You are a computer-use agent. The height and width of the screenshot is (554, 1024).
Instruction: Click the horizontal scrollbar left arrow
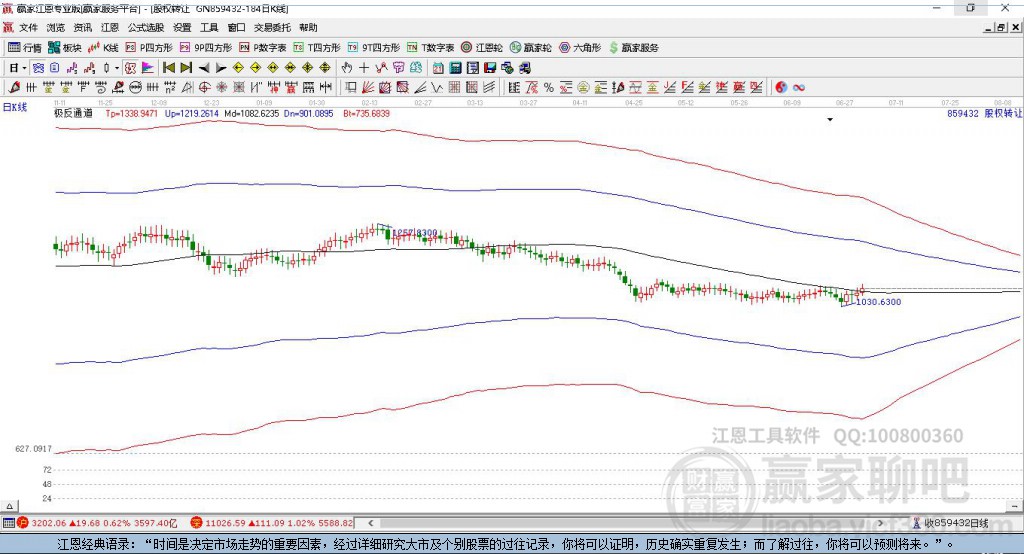click(370, 523)
